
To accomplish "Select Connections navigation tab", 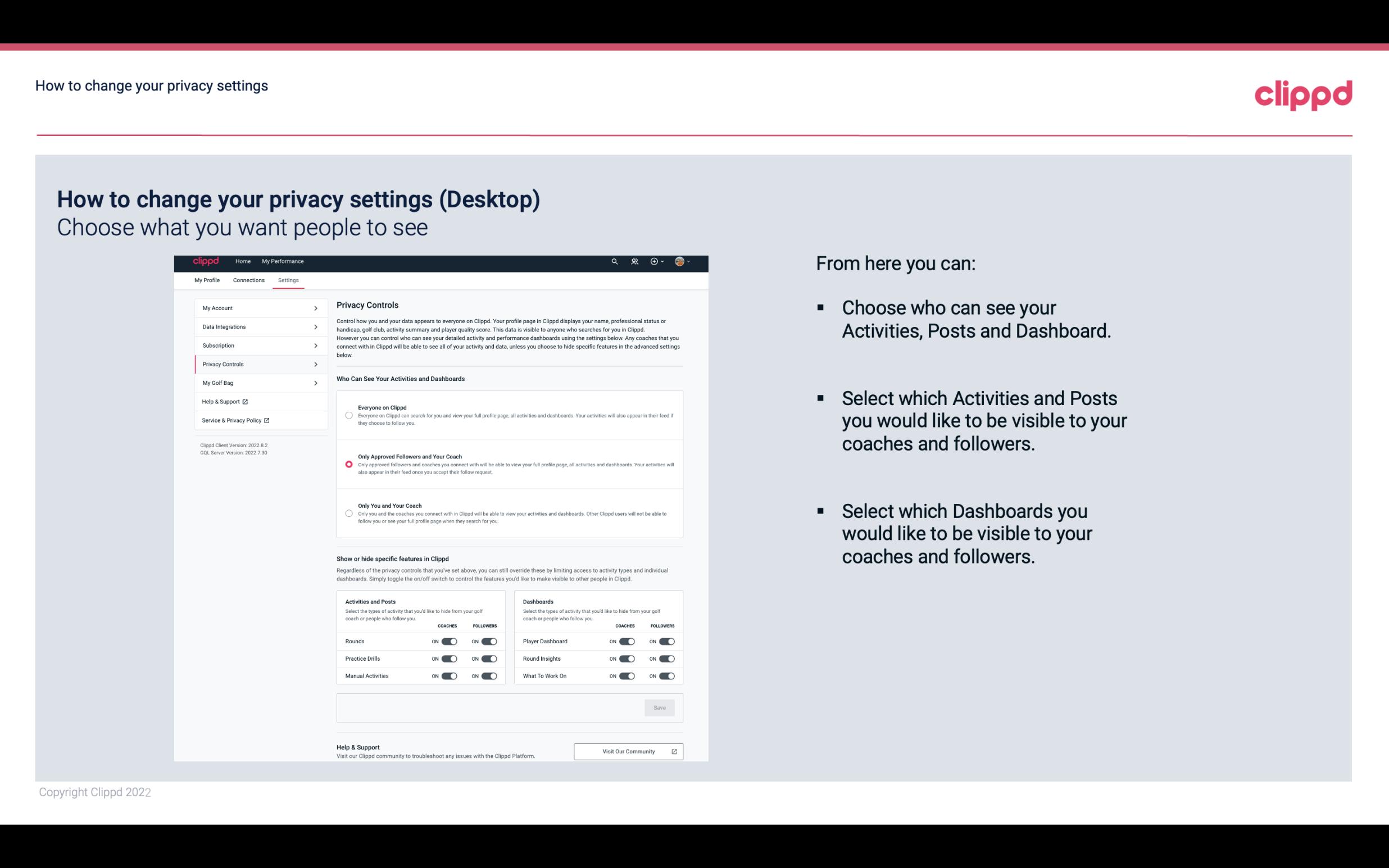I will pos(248,280).
